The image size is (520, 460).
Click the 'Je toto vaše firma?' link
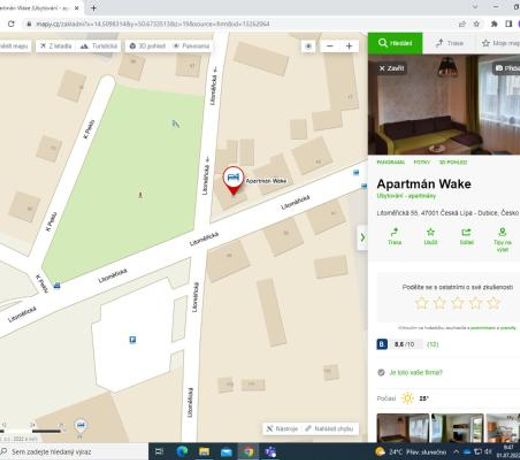[x=416, y=372]
